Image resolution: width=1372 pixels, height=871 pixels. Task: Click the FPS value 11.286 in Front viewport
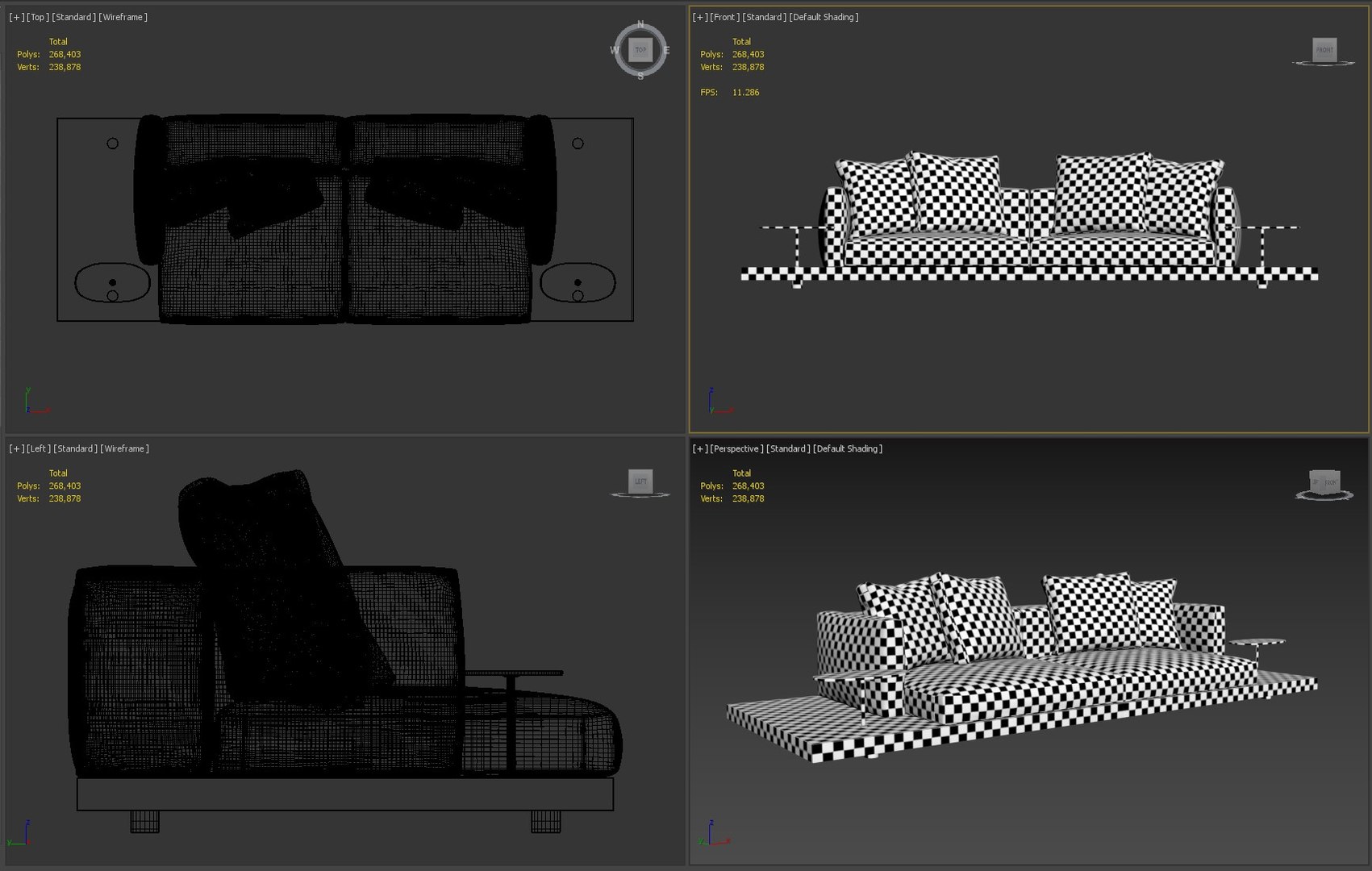pos(745,93)
